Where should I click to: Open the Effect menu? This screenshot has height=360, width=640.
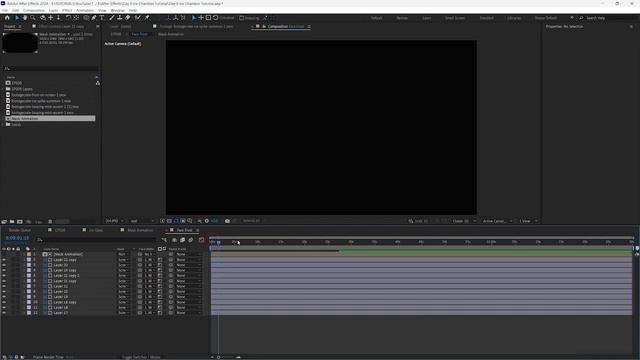pyautogui.click(x=67, y=10)
